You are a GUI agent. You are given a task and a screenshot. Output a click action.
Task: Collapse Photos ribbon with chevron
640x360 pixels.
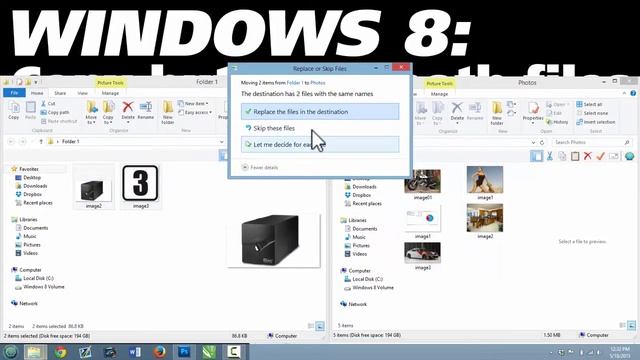[x=624, y=93]
